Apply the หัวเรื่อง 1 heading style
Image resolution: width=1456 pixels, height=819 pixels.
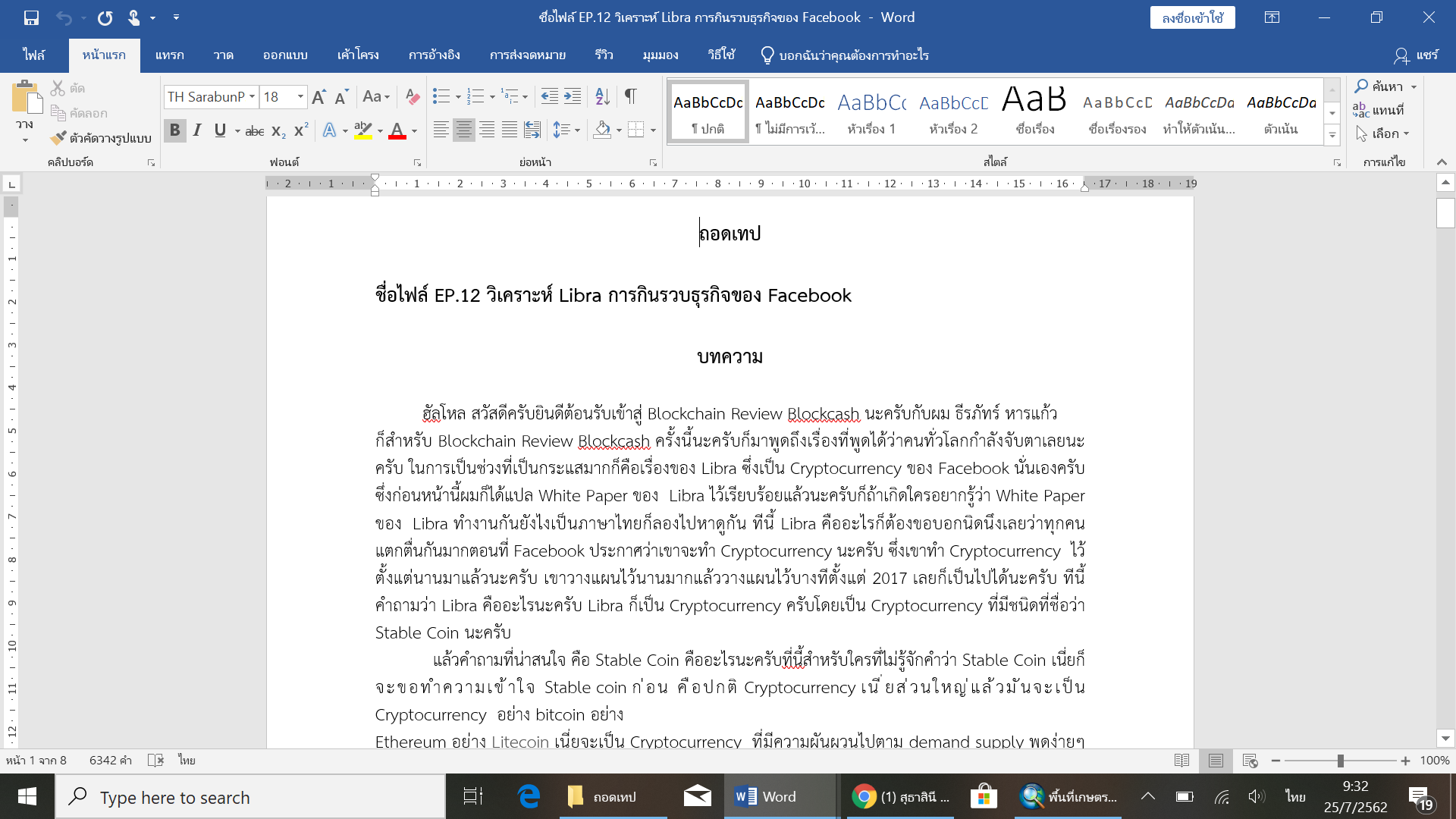coord(871,111)
